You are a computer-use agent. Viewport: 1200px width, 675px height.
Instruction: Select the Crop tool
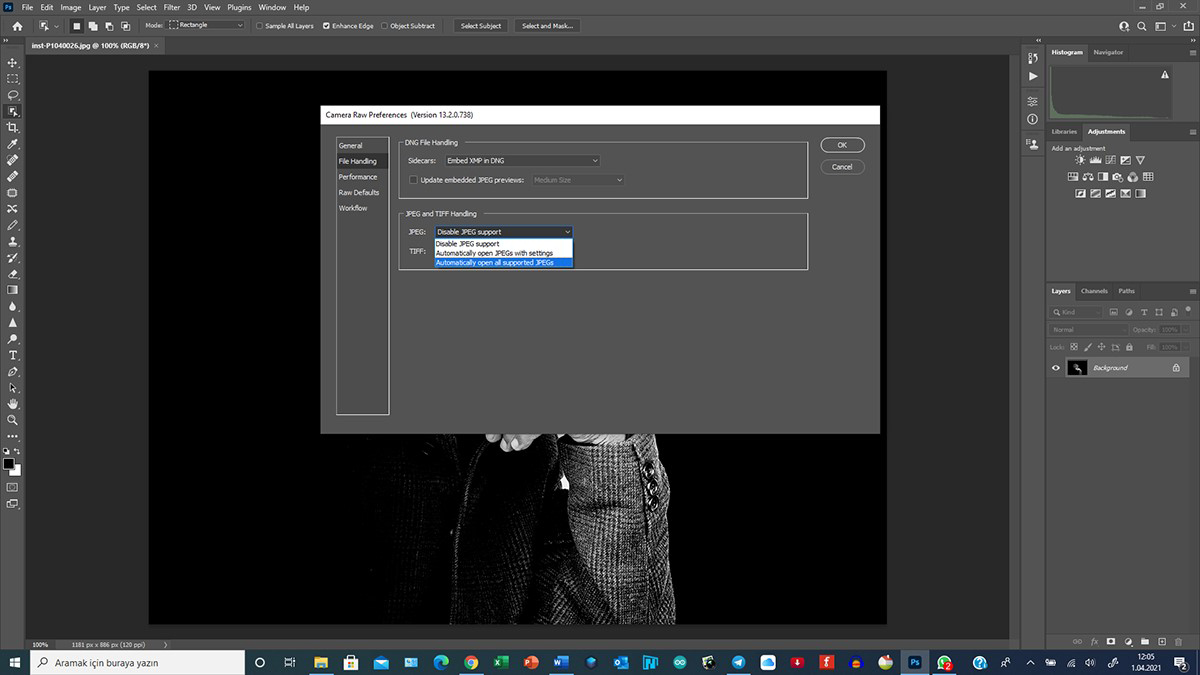pyautogui.click(x=13, y=128)
